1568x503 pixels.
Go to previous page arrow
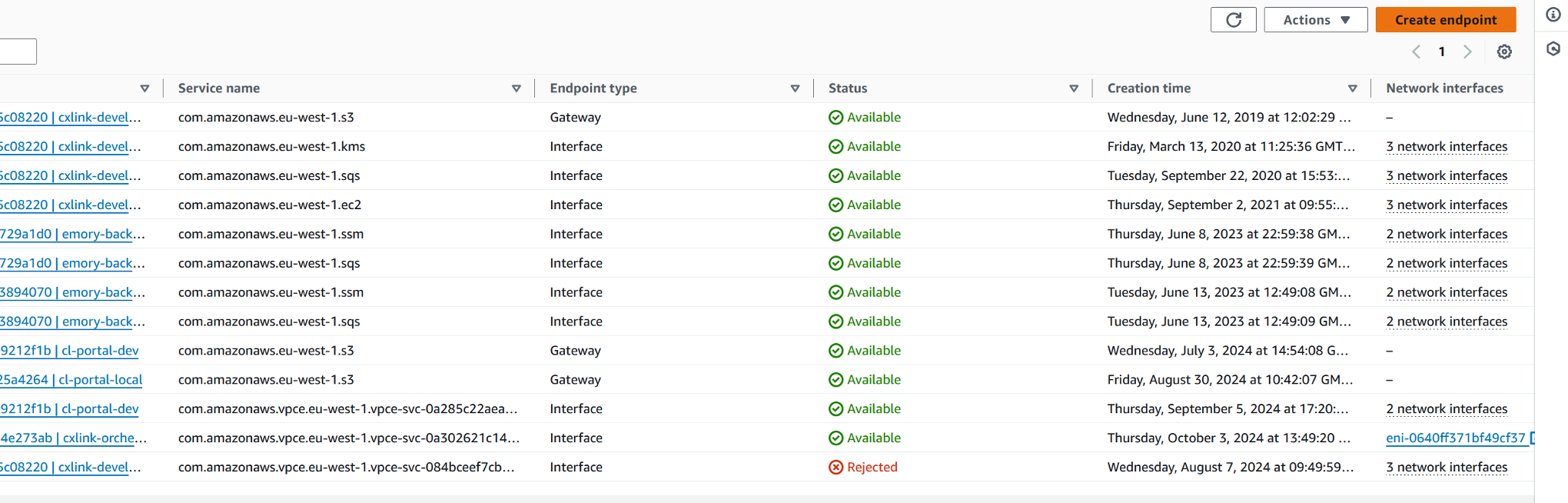coord(1416,52)
